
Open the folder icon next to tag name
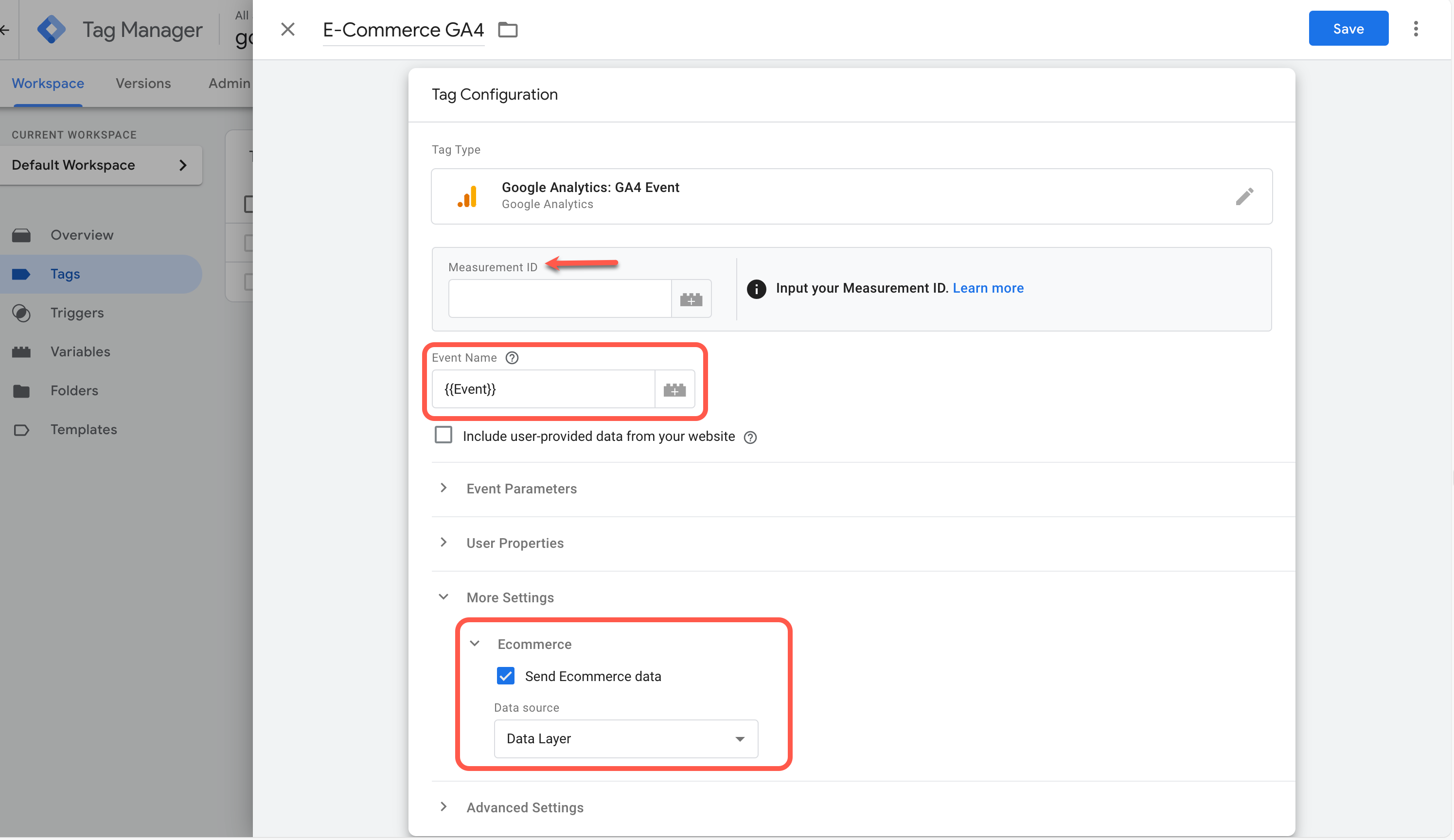(508, 30)
